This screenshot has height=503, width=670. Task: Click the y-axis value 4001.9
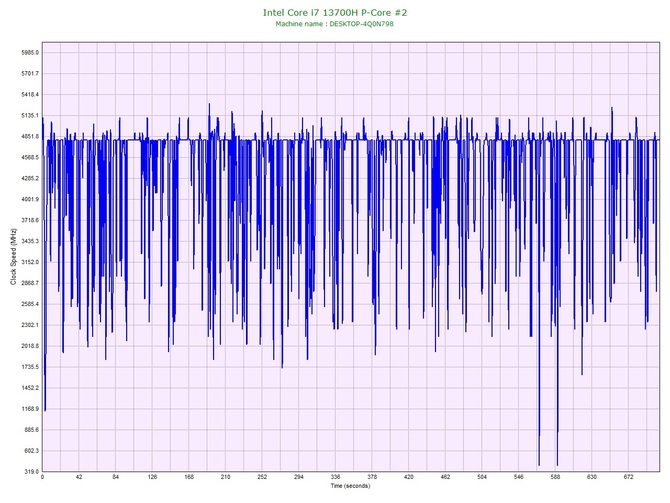30,199
